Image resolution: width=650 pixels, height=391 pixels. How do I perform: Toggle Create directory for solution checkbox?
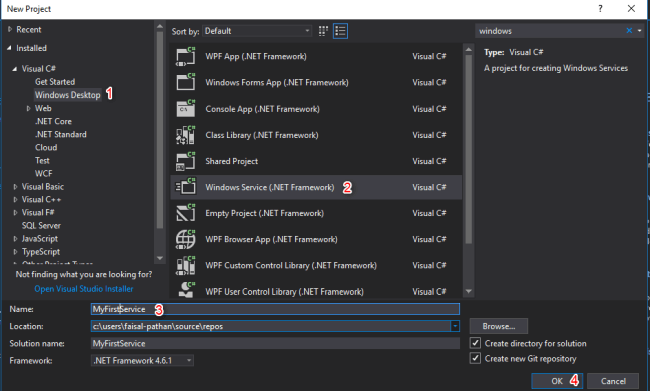click(475, 343)
